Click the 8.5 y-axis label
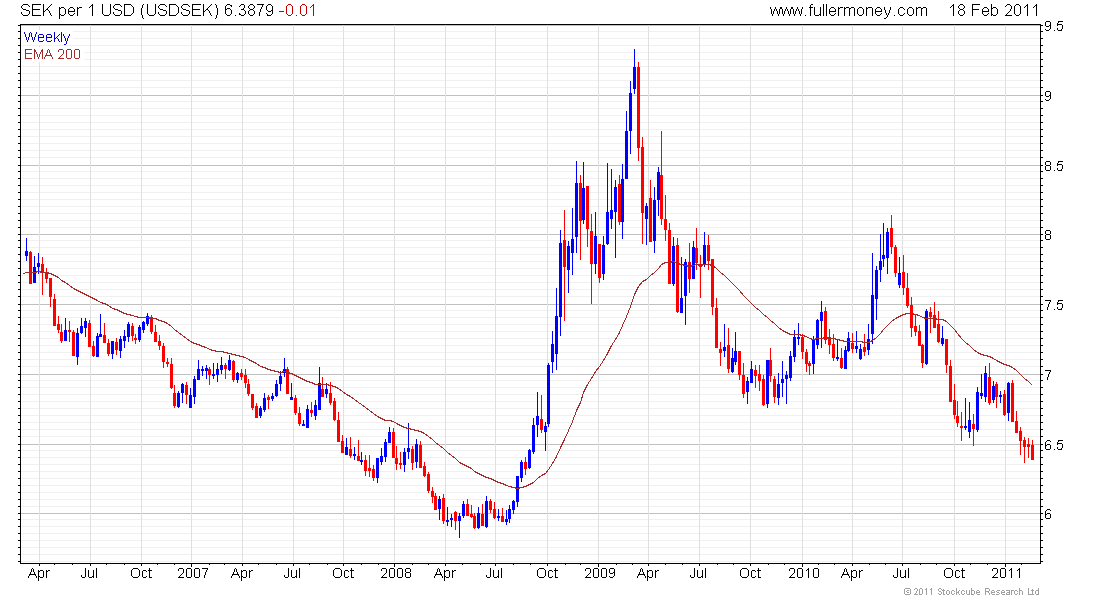Image resolution: width=1100 pixels, height=600 pixels. click(x=1053, y=166)
